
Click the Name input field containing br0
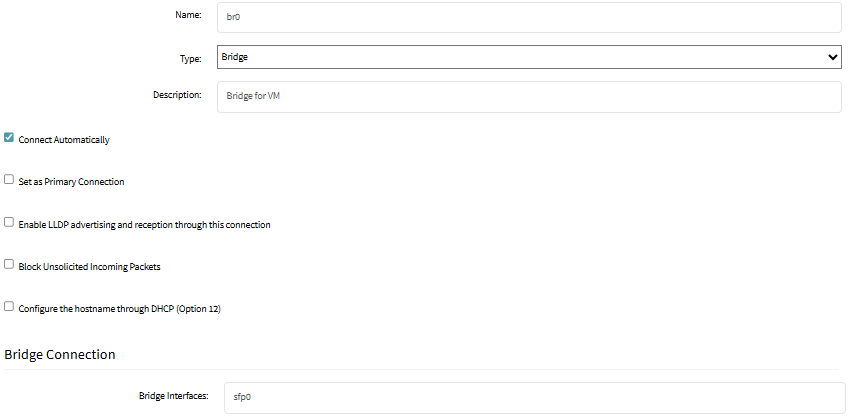(x=529, y=17)
